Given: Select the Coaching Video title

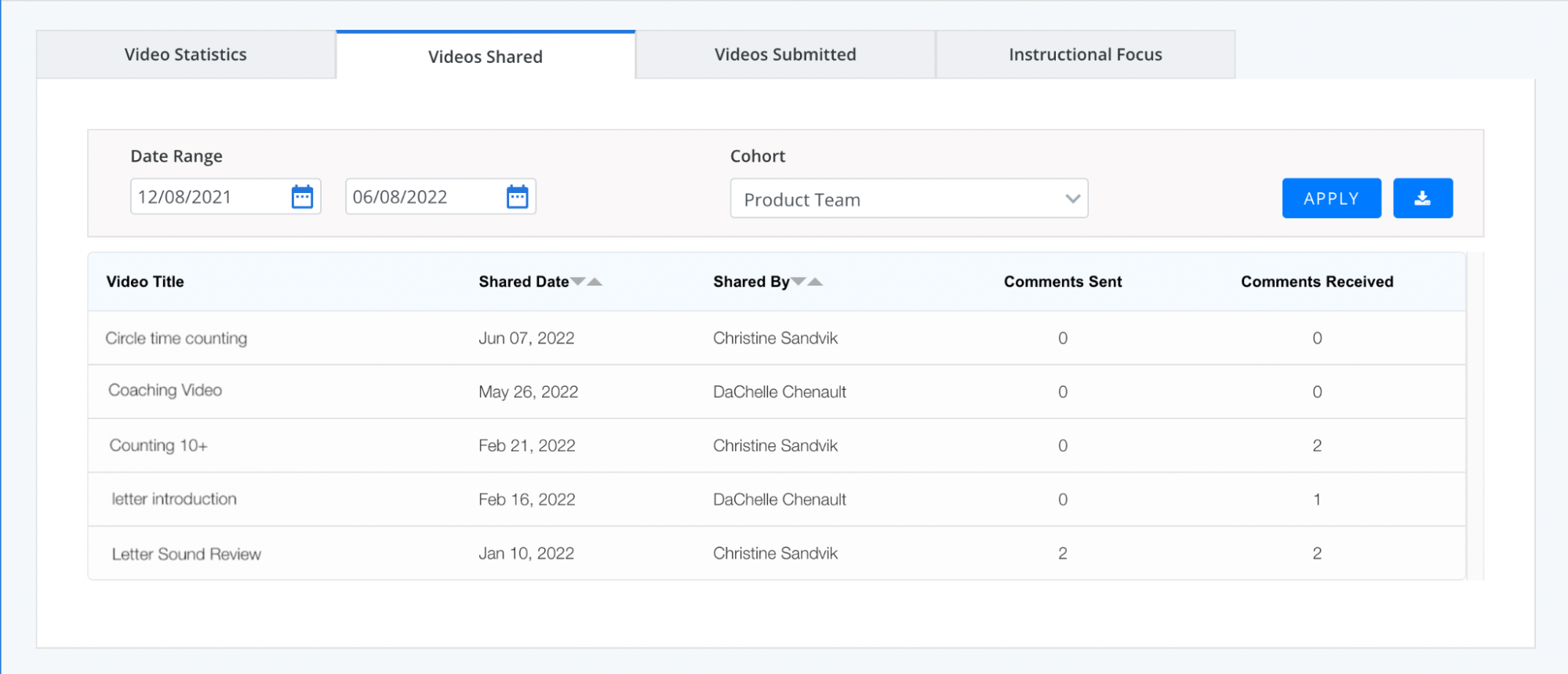Looking at the screenshot, I should 166,391.
